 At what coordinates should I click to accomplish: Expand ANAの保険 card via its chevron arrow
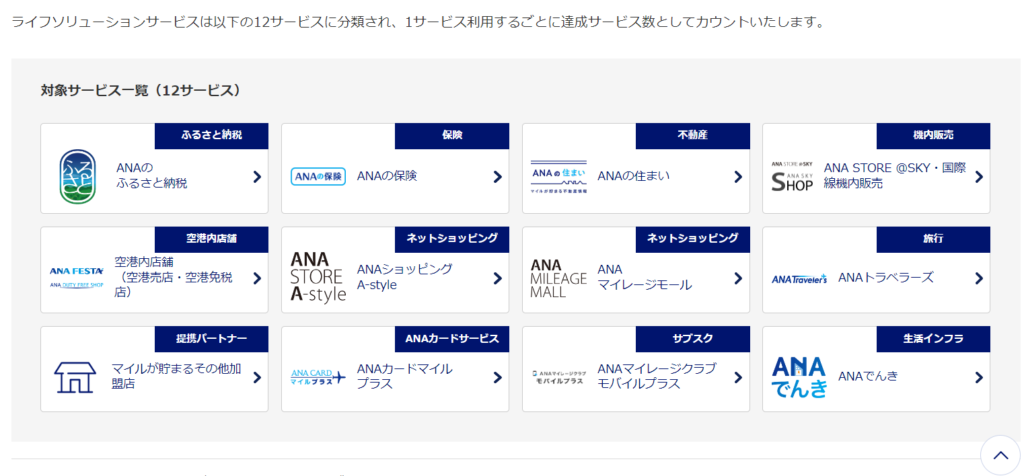tap(497, 177)
